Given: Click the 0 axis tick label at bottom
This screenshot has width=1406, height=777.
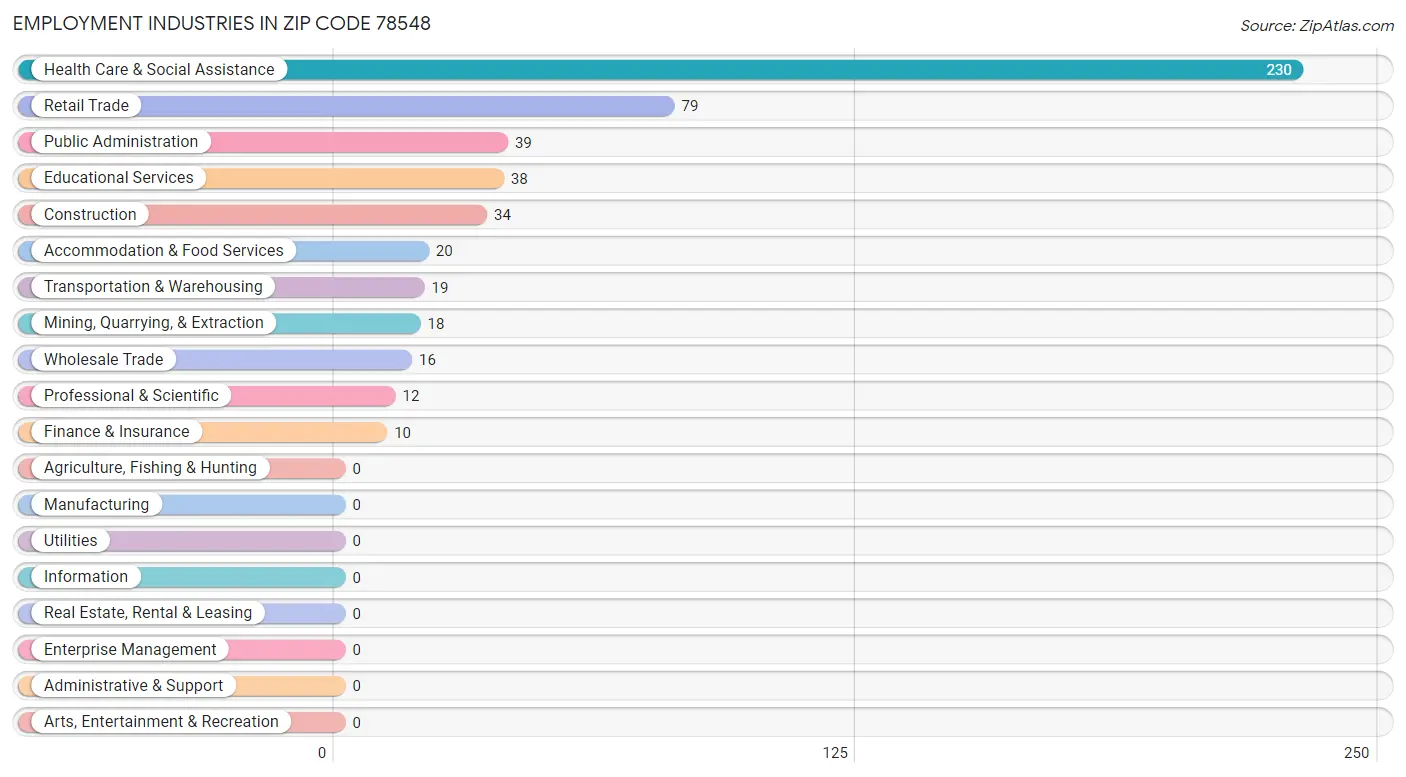Looking at the screenshot, I should (322, 753).
